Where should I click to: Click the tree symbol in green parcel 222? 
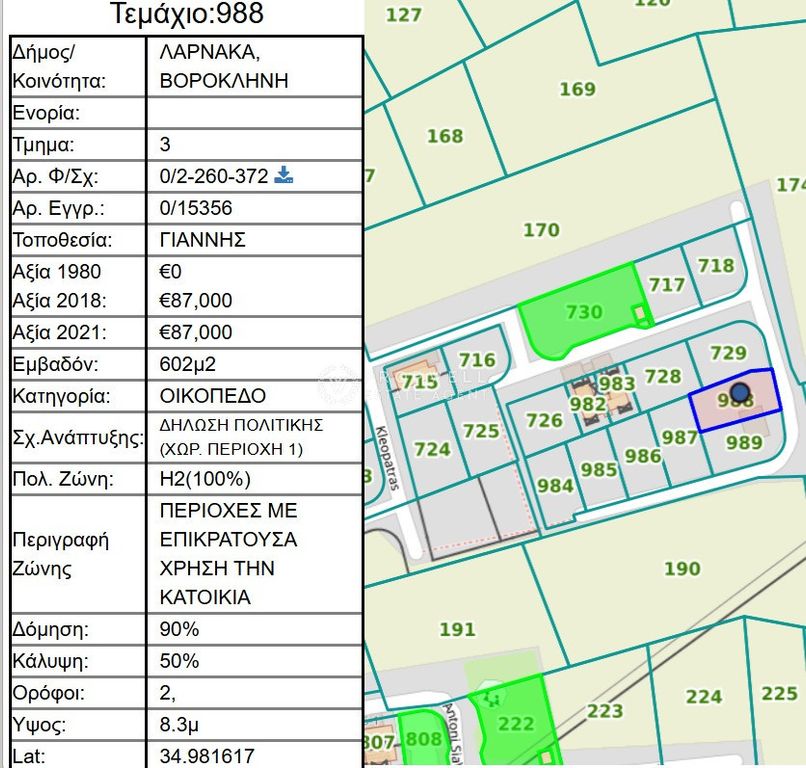[493, 698]
